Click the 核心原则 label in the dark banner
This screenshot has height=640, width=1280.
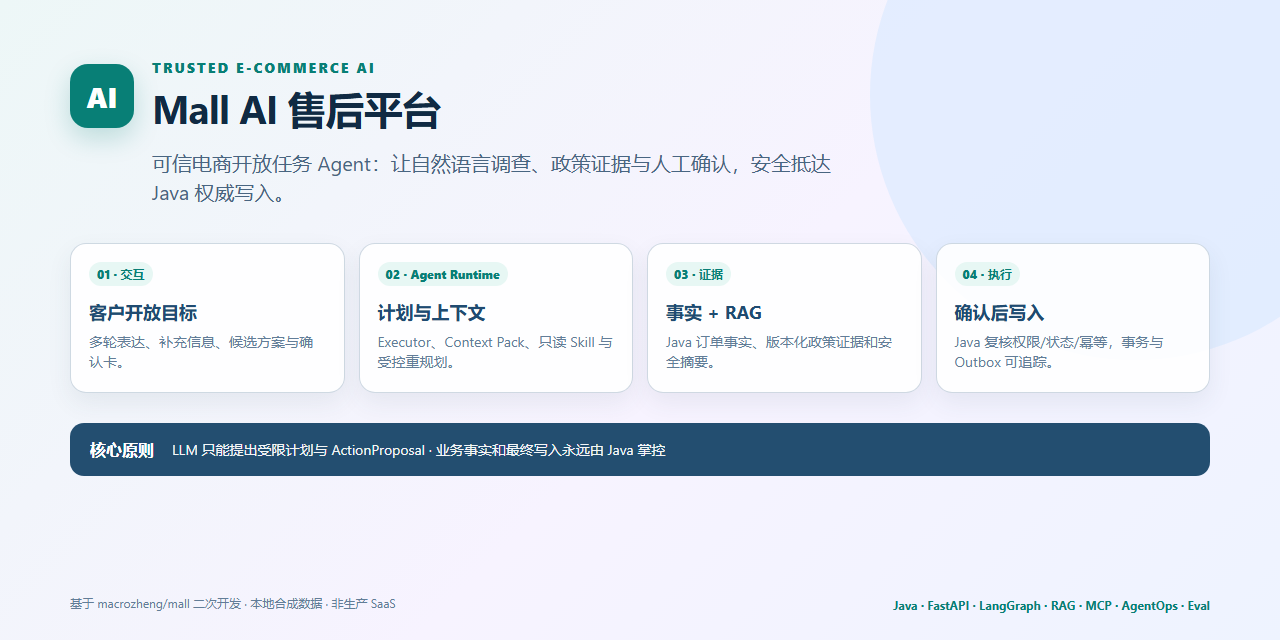tap(121, 450)
